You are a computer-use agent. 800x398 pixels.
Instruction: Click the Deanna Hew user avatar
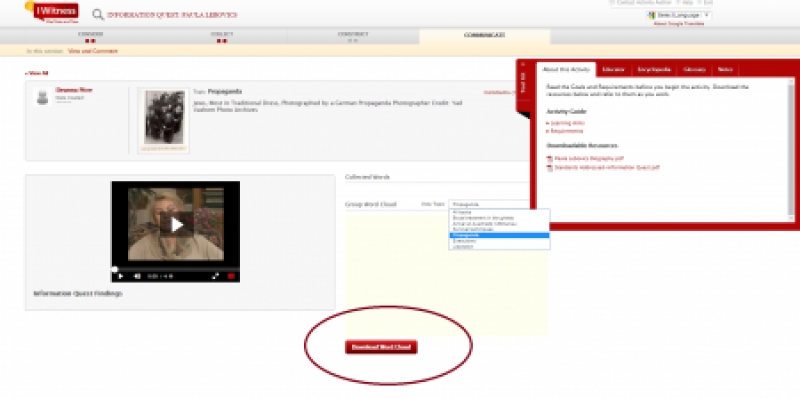[x=42, y=96]
